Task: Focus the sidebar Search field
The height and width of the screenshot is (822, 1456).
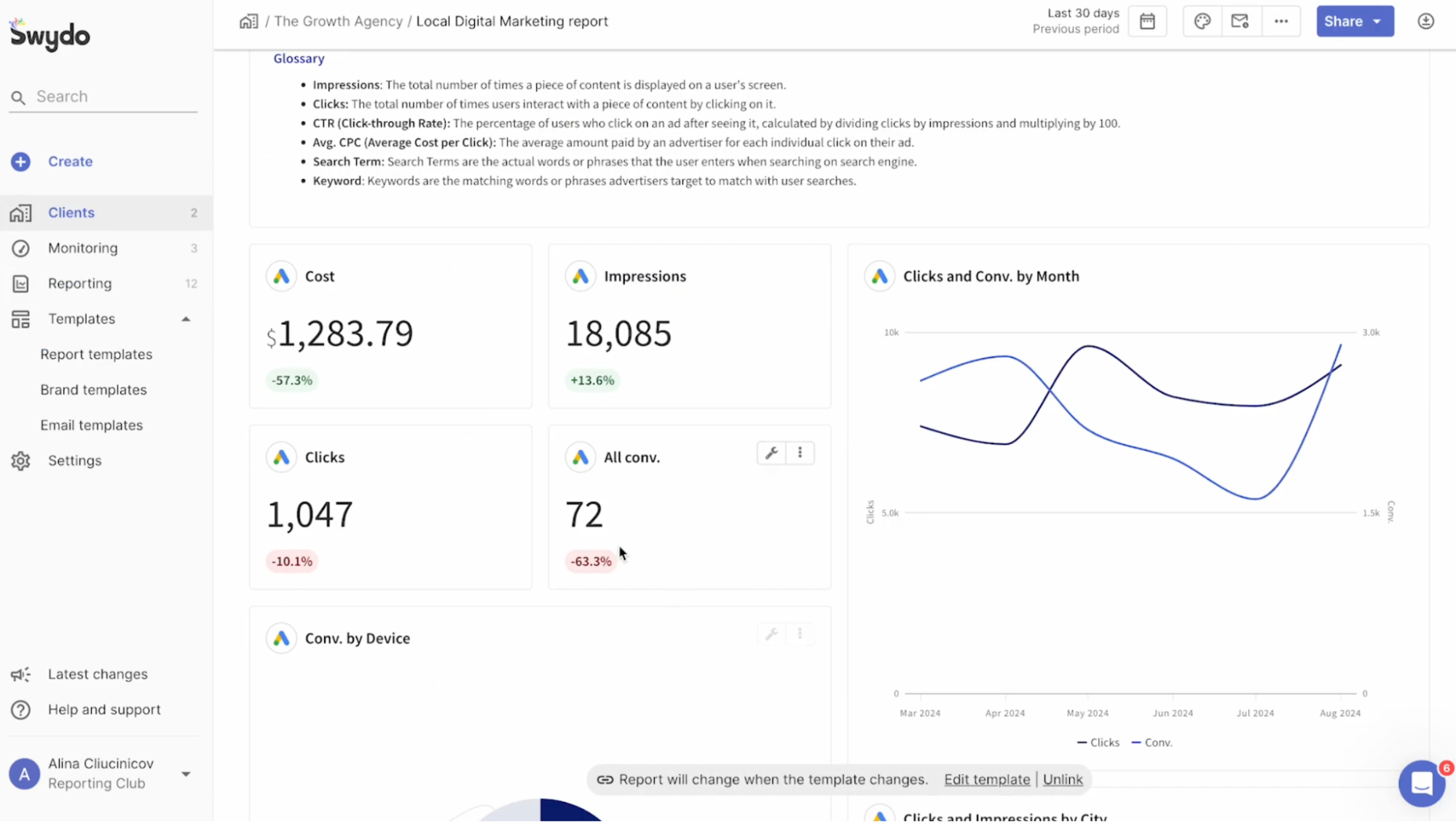Action: [x=103, y=97]
